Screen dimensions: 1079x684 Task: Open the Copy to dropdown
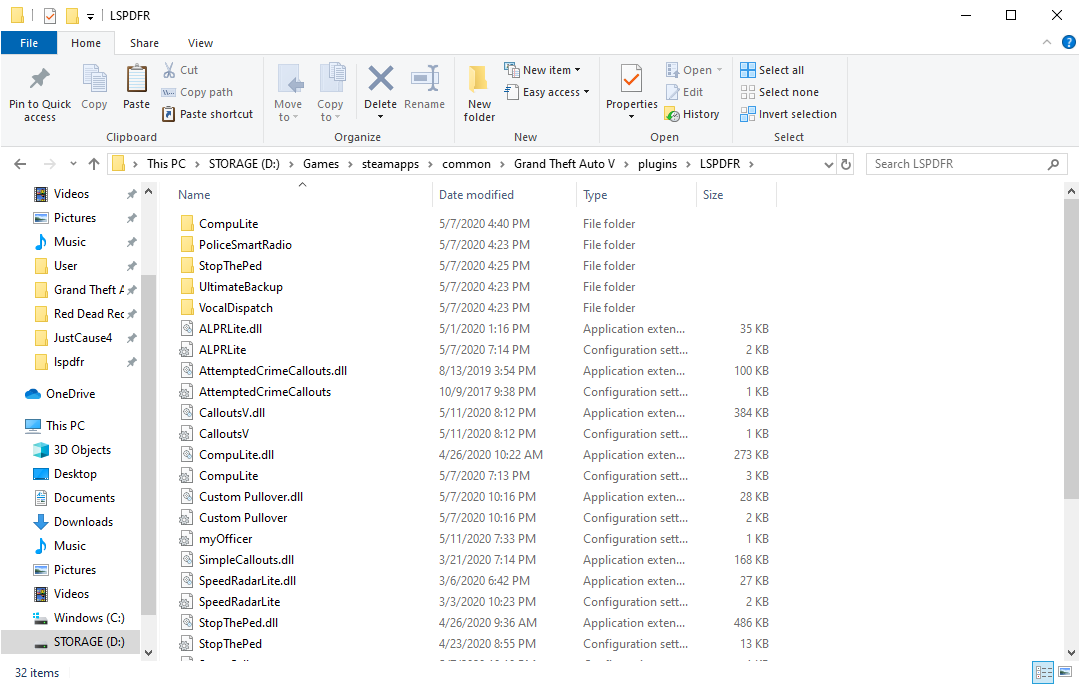pos(330,110)
